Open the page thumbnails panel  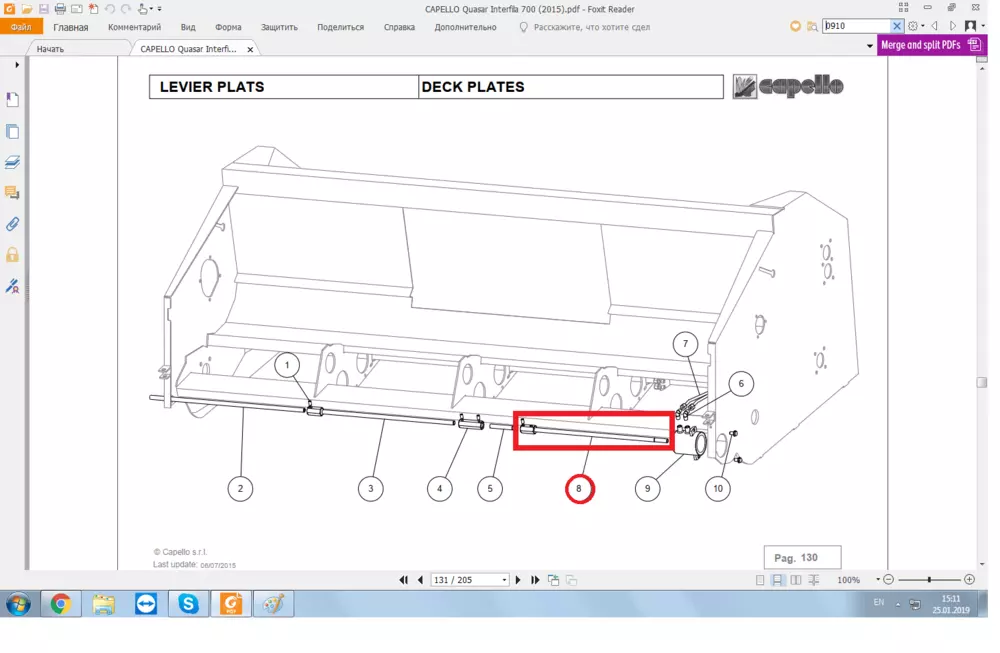point(13,131)
